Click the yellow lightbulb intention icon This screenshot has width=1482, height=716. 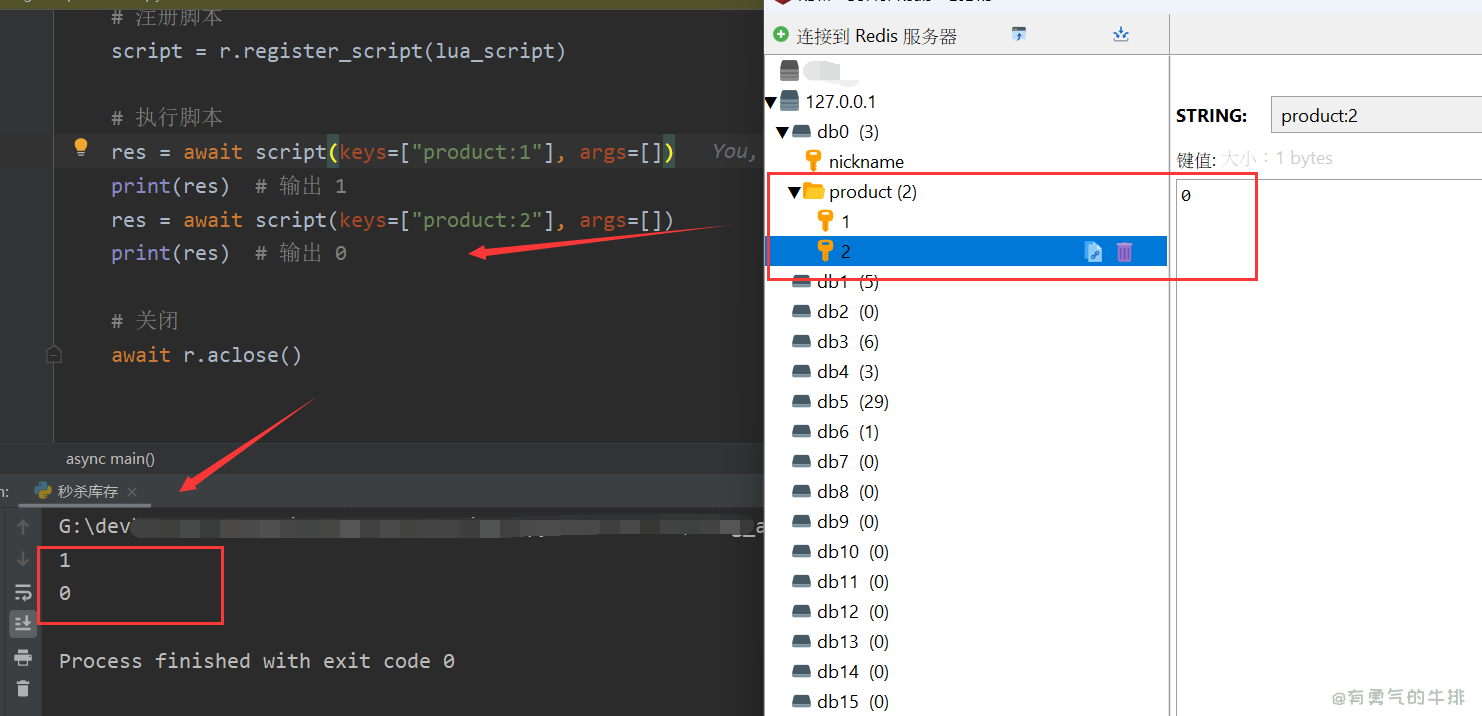(x=82, y=149)
